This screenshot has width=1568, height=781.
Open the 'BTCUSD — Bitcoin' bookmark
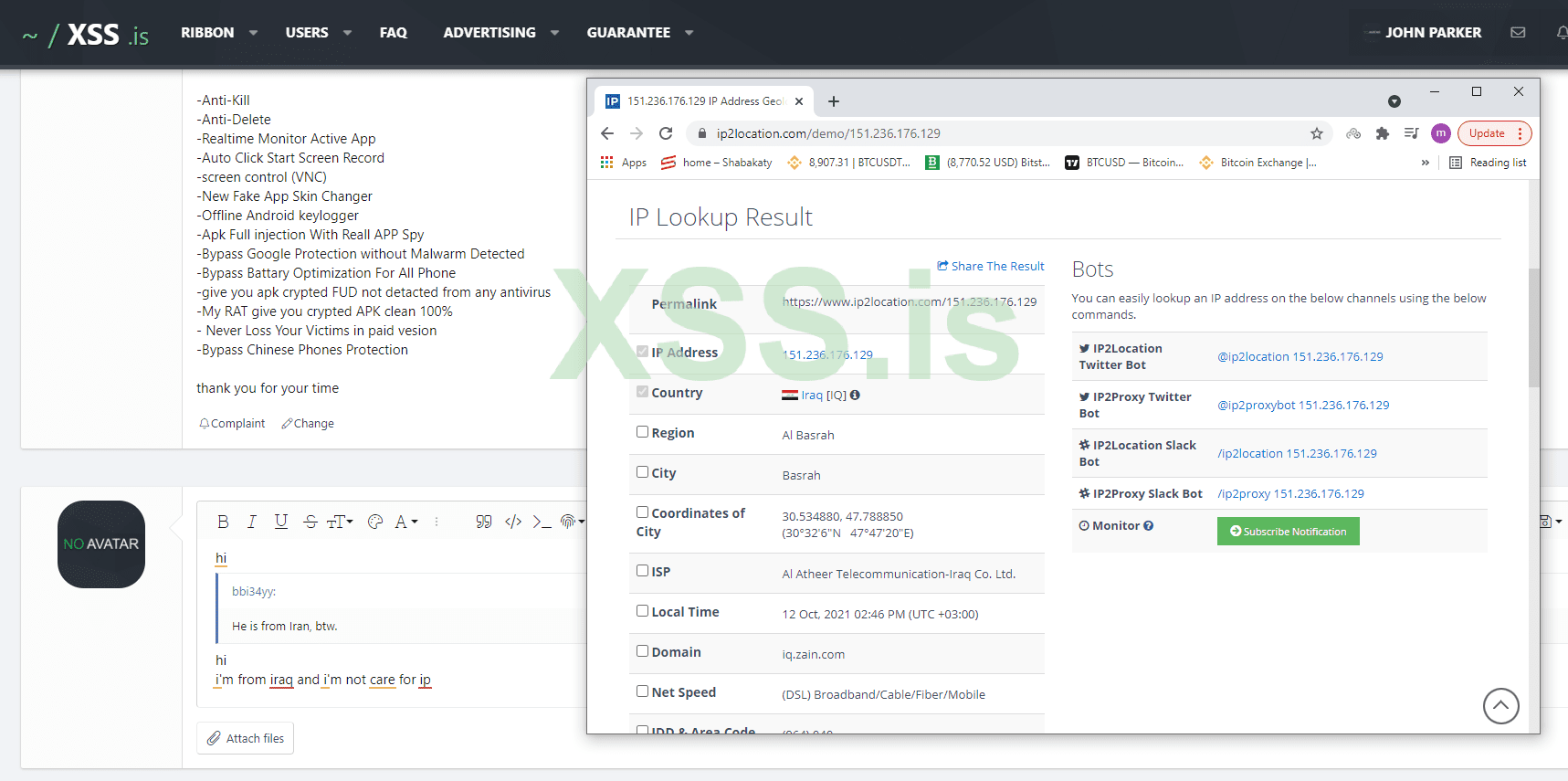[x=1125, y=163]
